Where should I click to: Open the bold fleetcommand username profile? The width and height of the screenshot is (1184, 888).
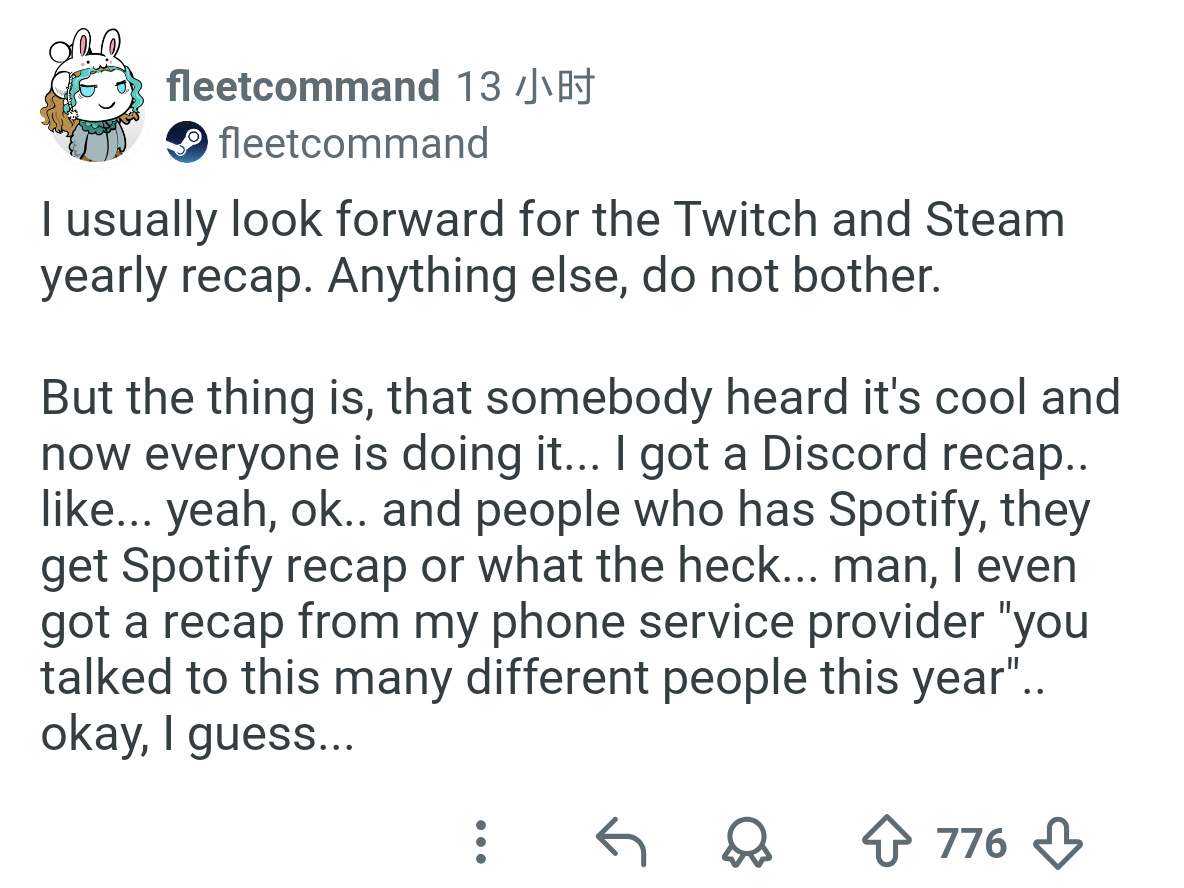303,87
